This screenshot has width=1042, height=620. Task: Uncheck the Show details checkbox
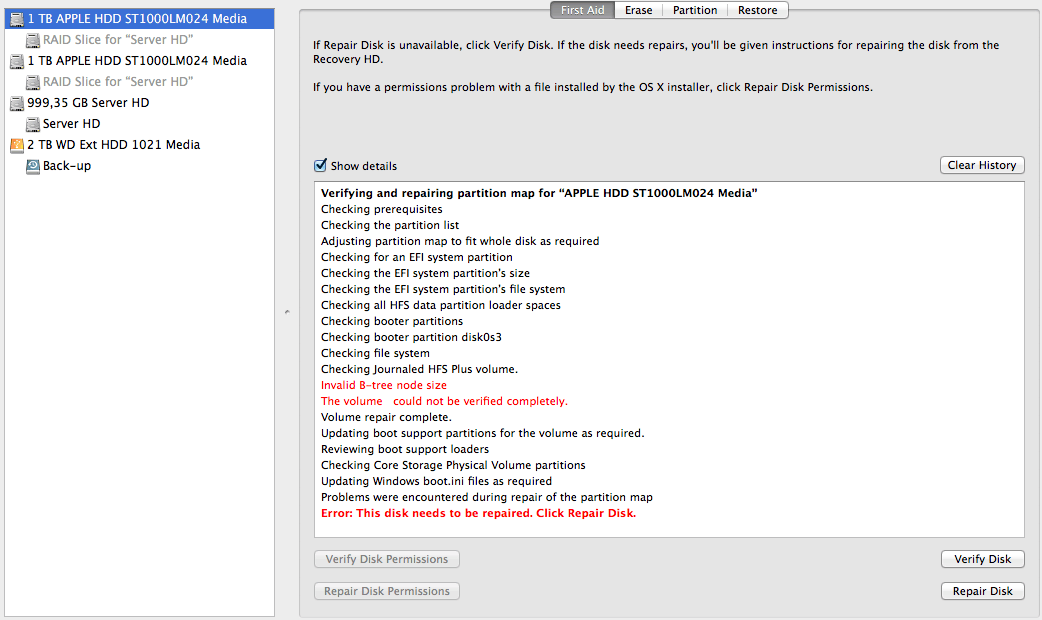click(320, 166)
